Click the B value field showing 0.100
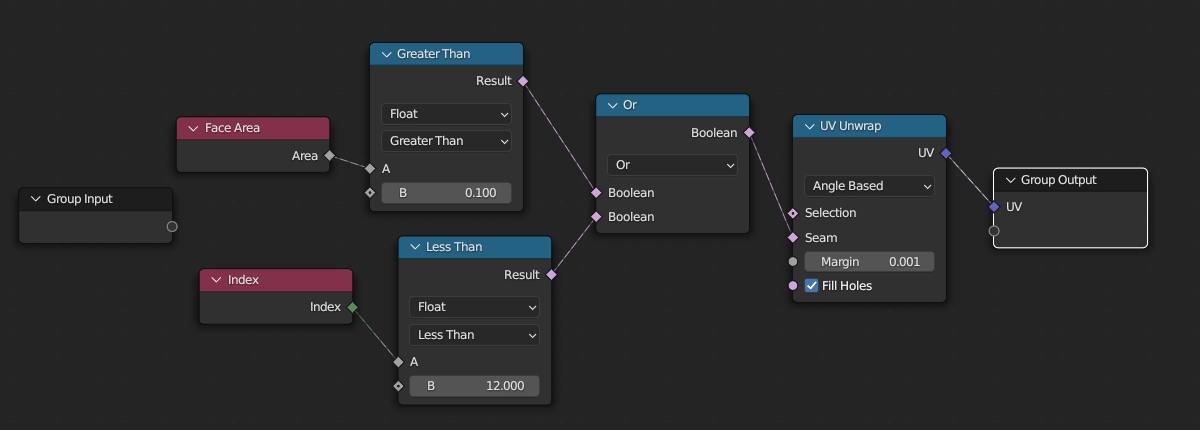Viewport: 1200px width, 430px height. tap(446, 193)
